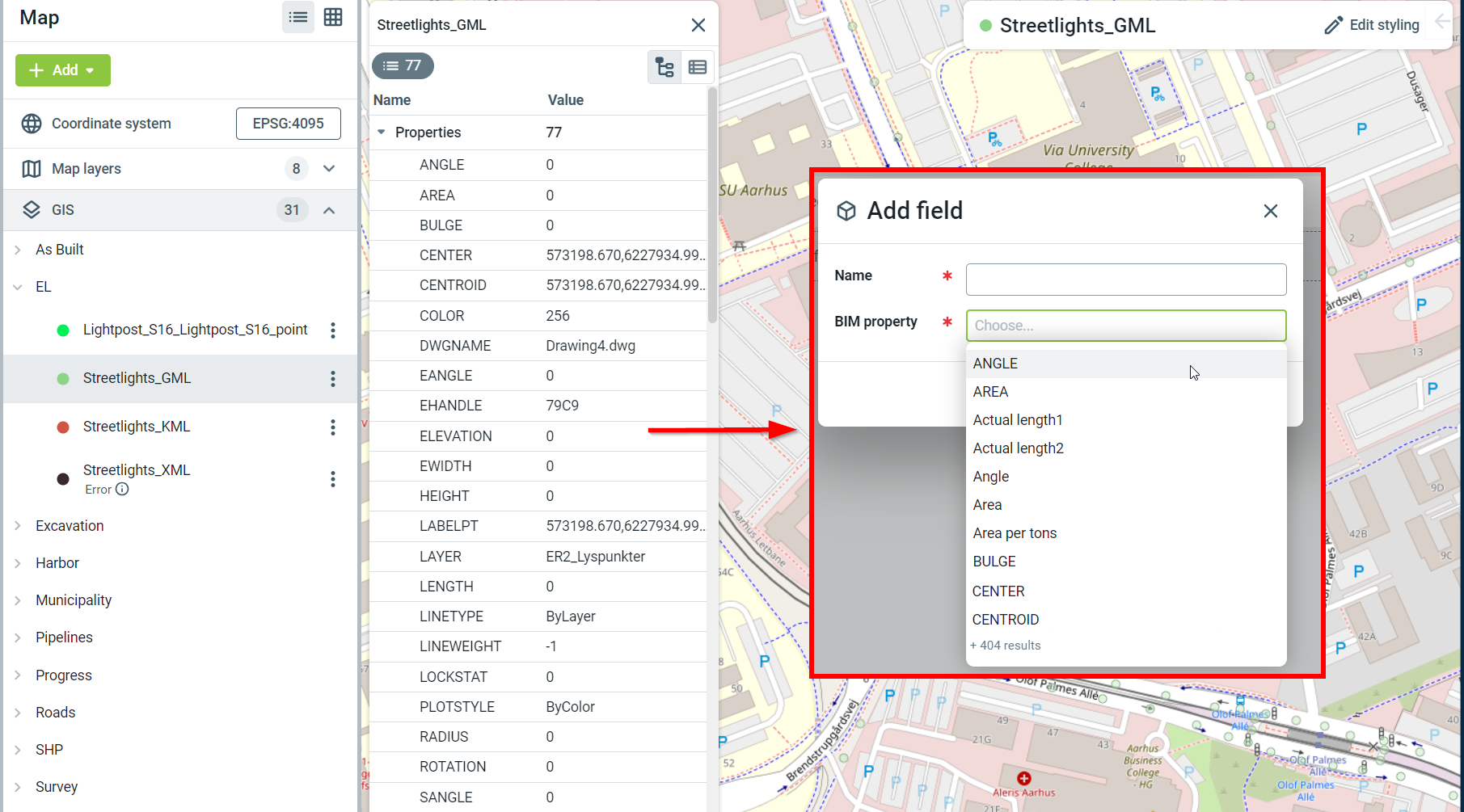Viewport: 1464px width, 812px height.
Task: Open options menu for Streetlights_GML layer
Action: point(332,379)
